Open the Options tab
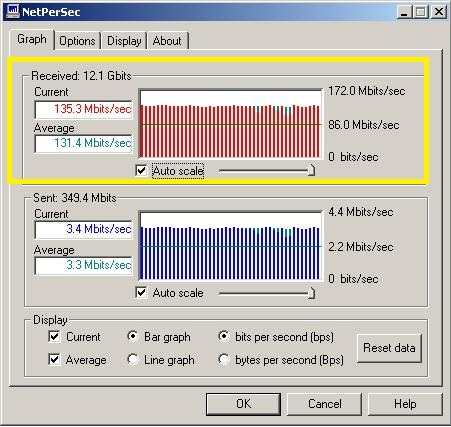Screen dimensions: 451x427 click(77, 41)
